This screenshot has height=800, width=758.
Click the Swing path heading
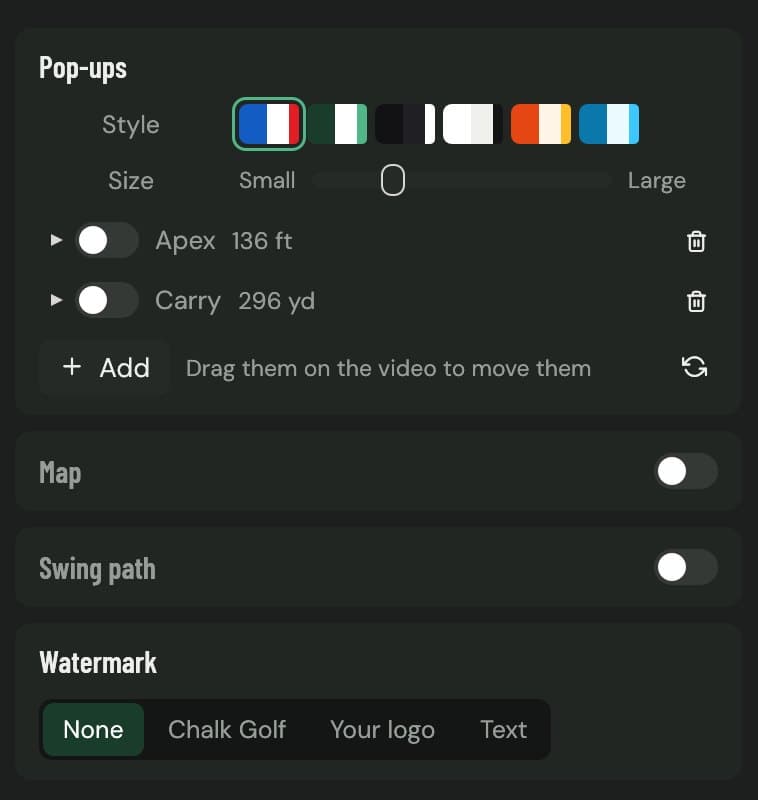tap(97, 569)
